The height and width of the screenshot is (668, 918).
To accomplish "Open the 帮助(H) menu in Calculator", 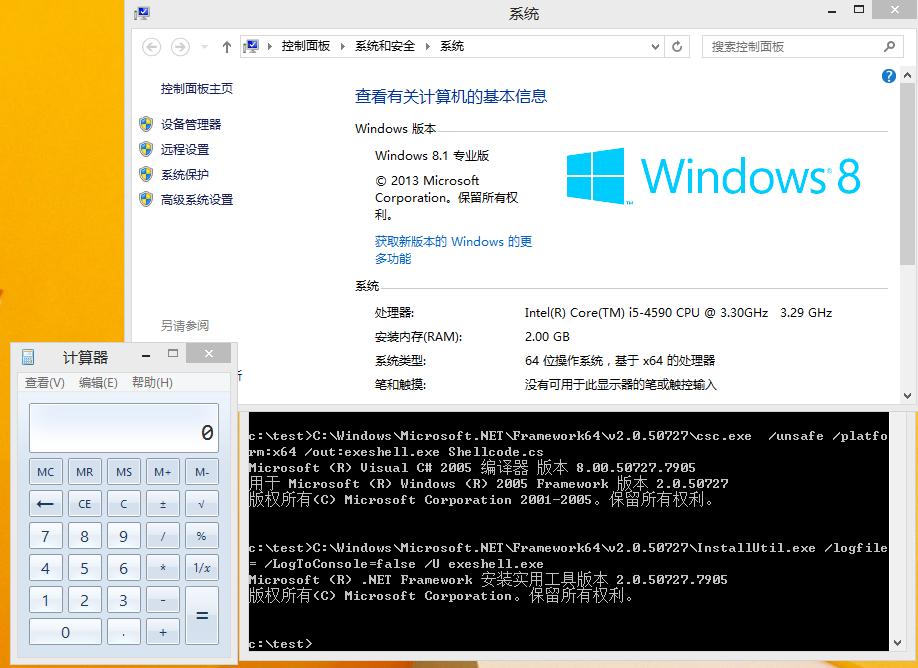I will point(152,383).
